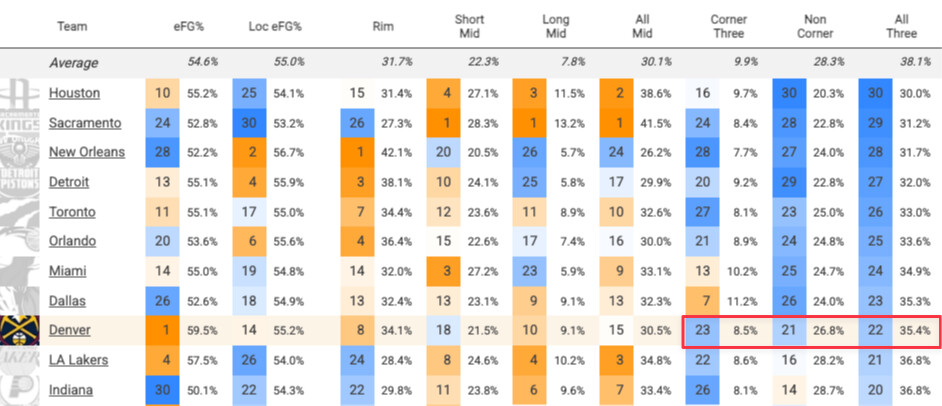Open the Houston team link
The width and height of the screenshot is (942, 406).
click(74, 93)
